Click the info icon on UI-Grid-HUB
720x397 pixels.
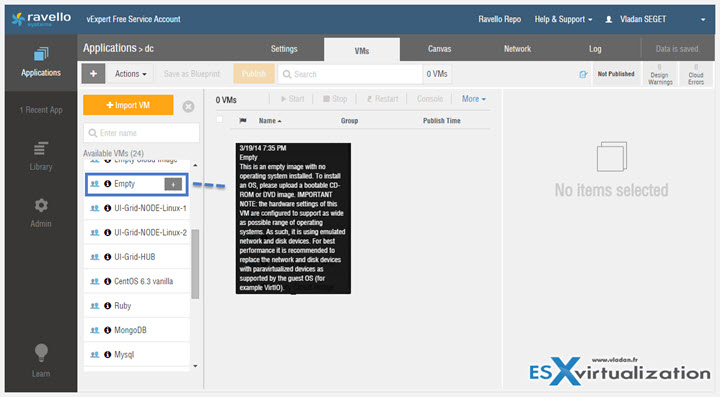[x=107, y=257]
